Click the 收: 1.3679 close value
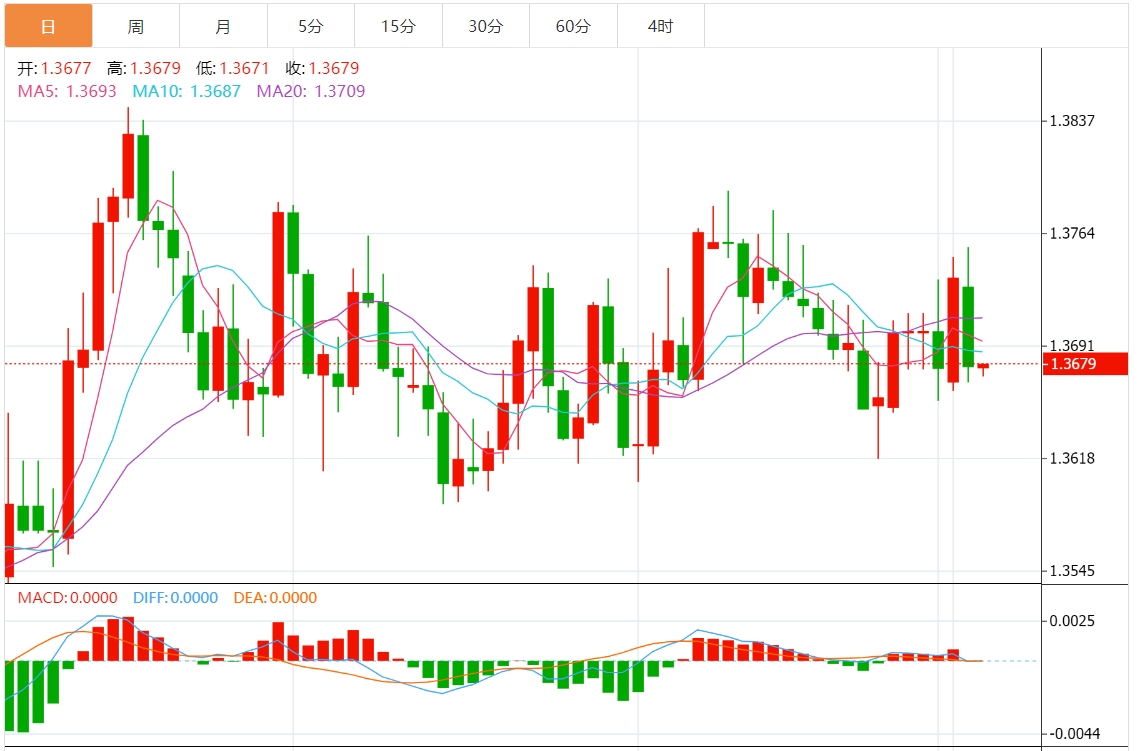The height and width of the screenshot is (751, 1139). pos(323,68)
